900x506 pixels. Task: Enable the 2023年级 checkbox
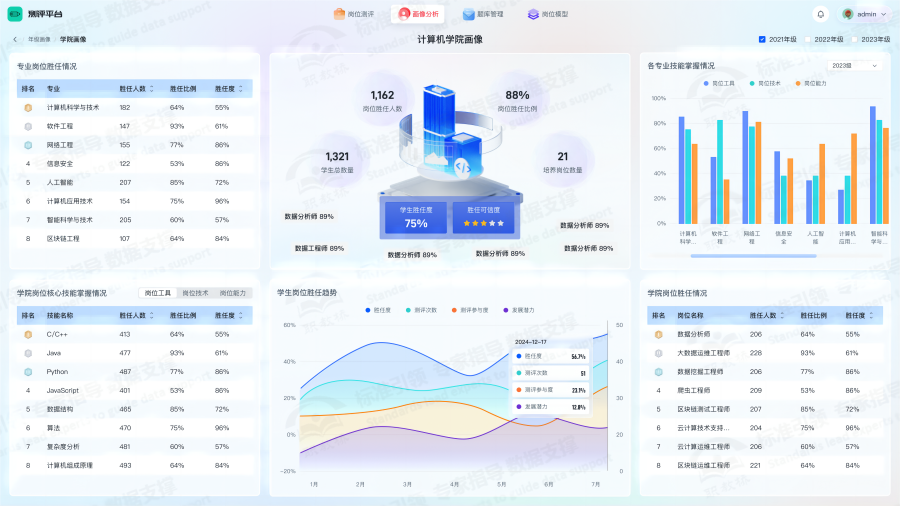pyautogui.click(x=855, y=39)
